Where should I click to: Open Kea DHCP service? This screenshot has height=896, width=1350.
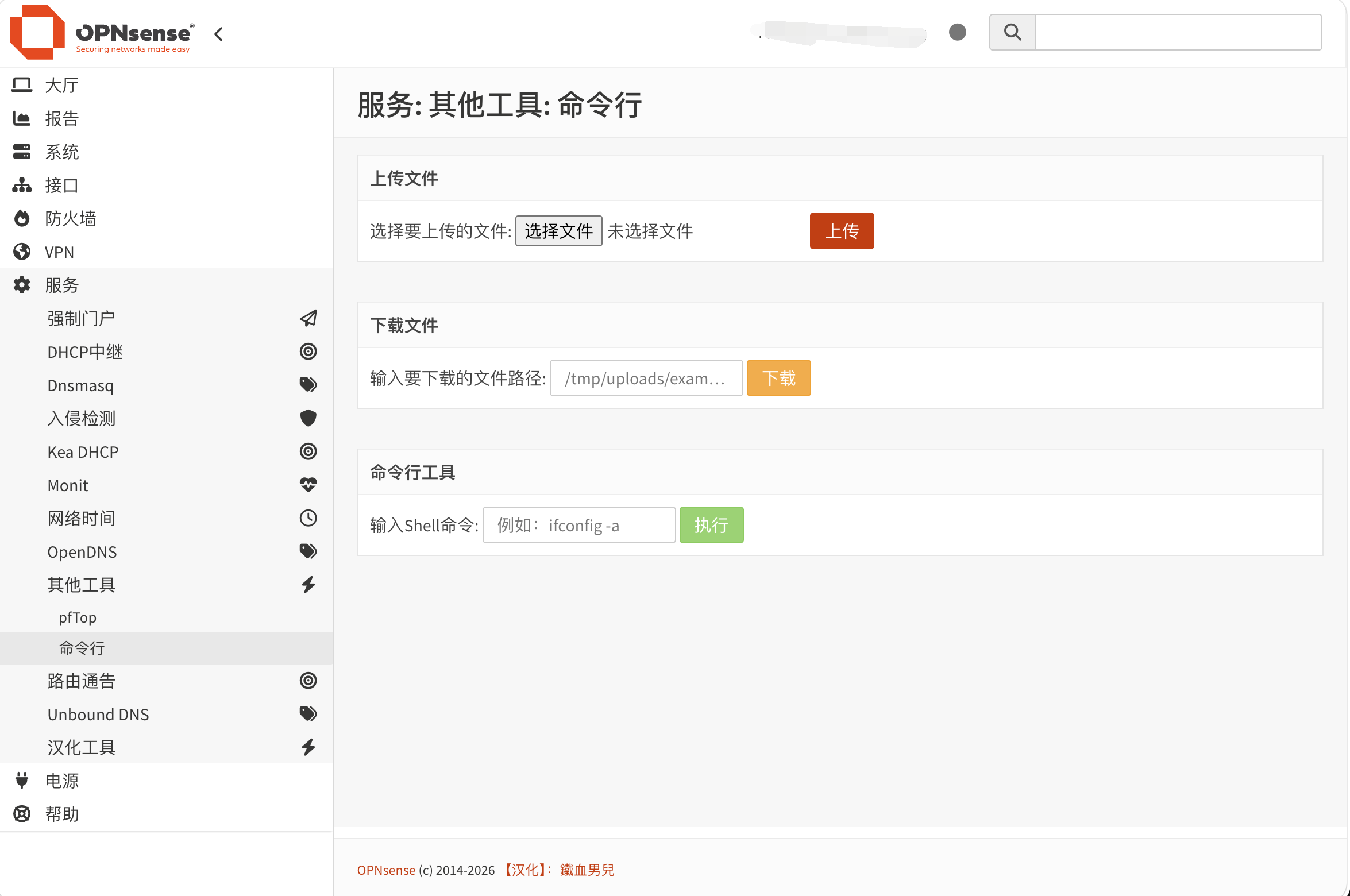[167, 451]
